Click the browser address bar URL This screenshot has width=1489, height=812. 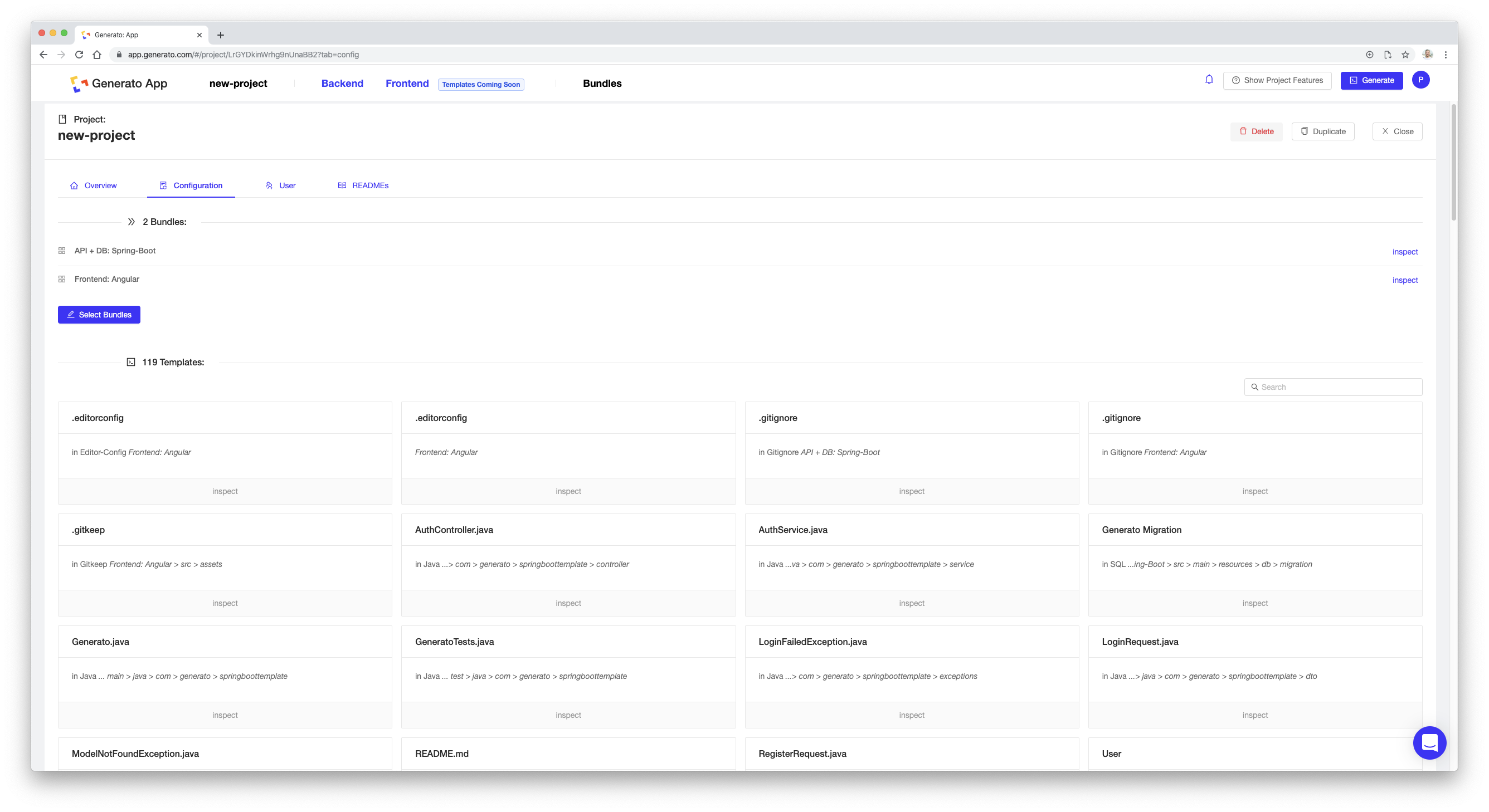click(x=244, y=54)
